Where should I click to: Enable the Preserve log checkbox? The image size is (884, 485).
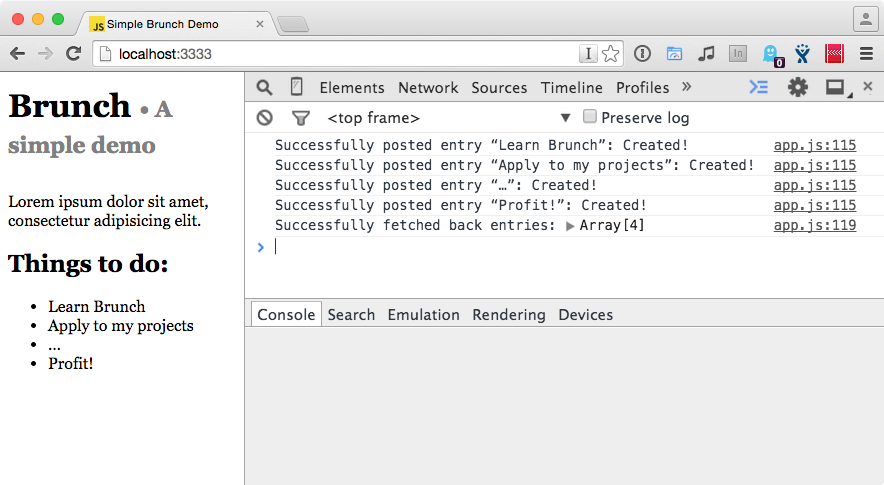pos(590,116)
